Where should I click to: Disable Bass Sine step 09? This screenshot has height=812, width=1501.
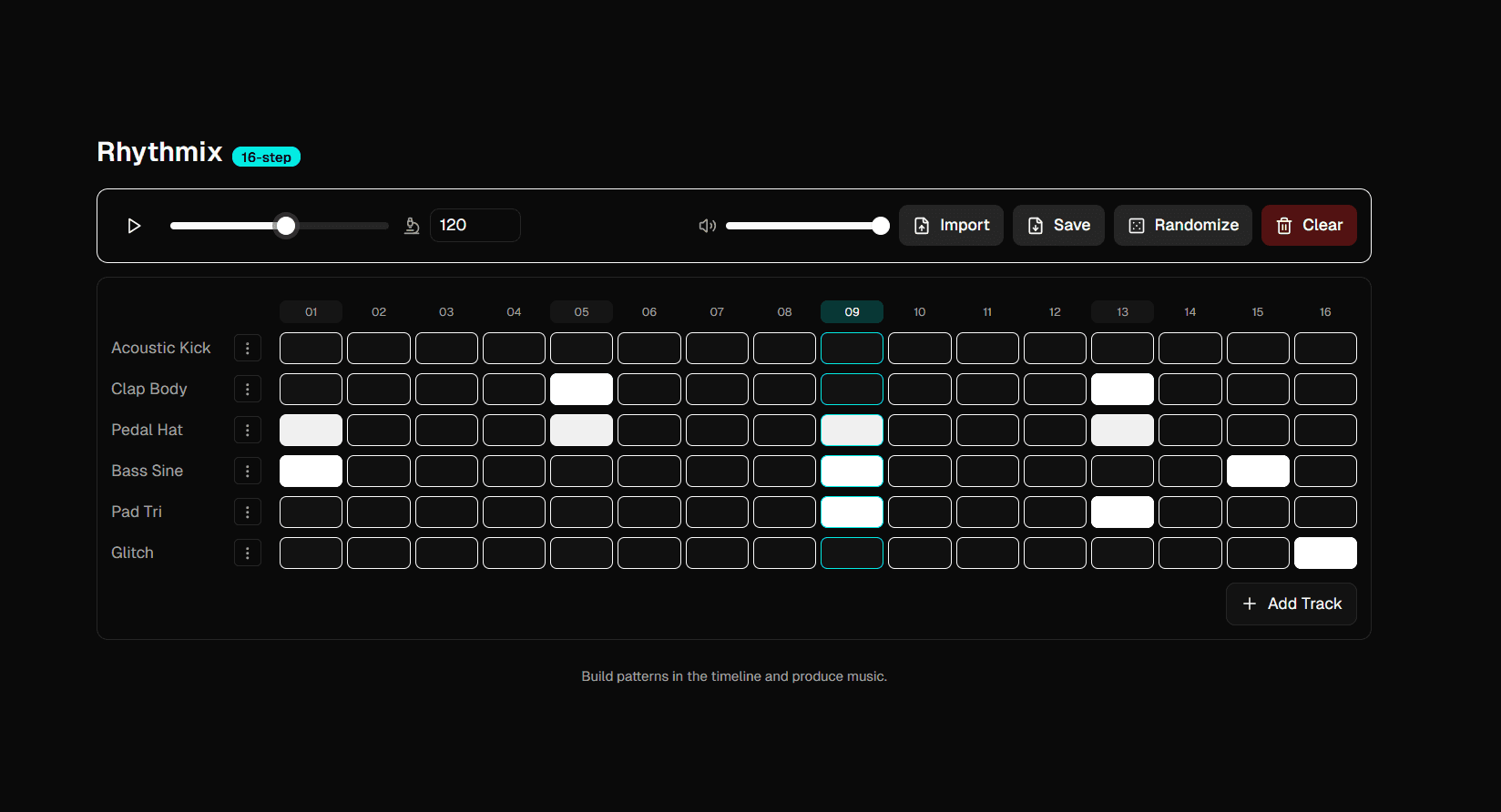coord(852,471)
